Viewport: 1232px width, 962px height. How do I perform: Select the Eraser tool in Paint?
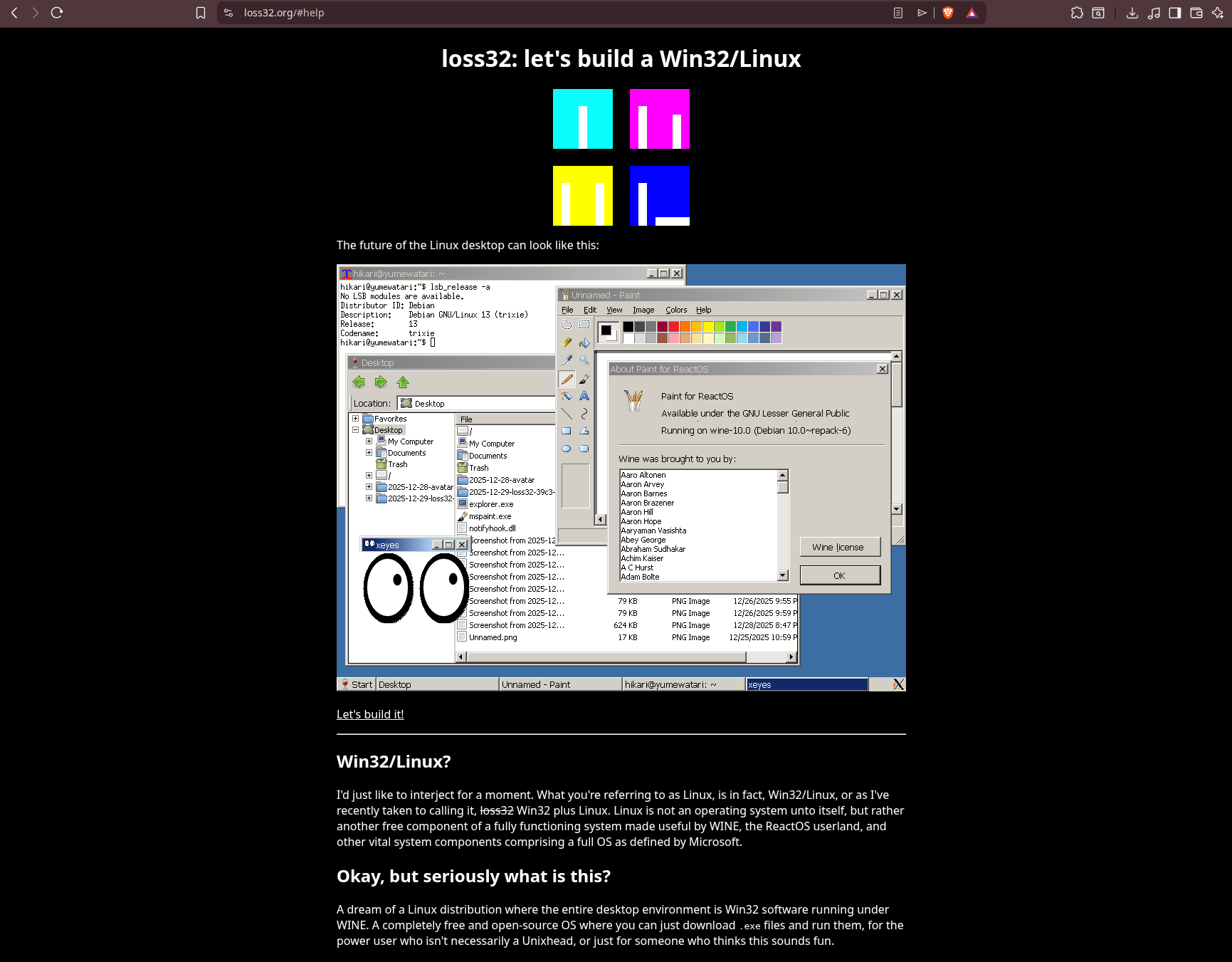[x=567, y=343]
